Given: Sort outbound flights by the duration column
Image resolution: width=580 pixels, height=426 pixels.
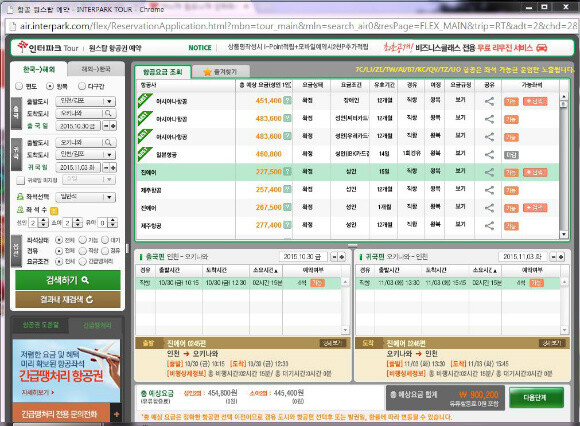Looking at the screenshot, I should 266,270.
